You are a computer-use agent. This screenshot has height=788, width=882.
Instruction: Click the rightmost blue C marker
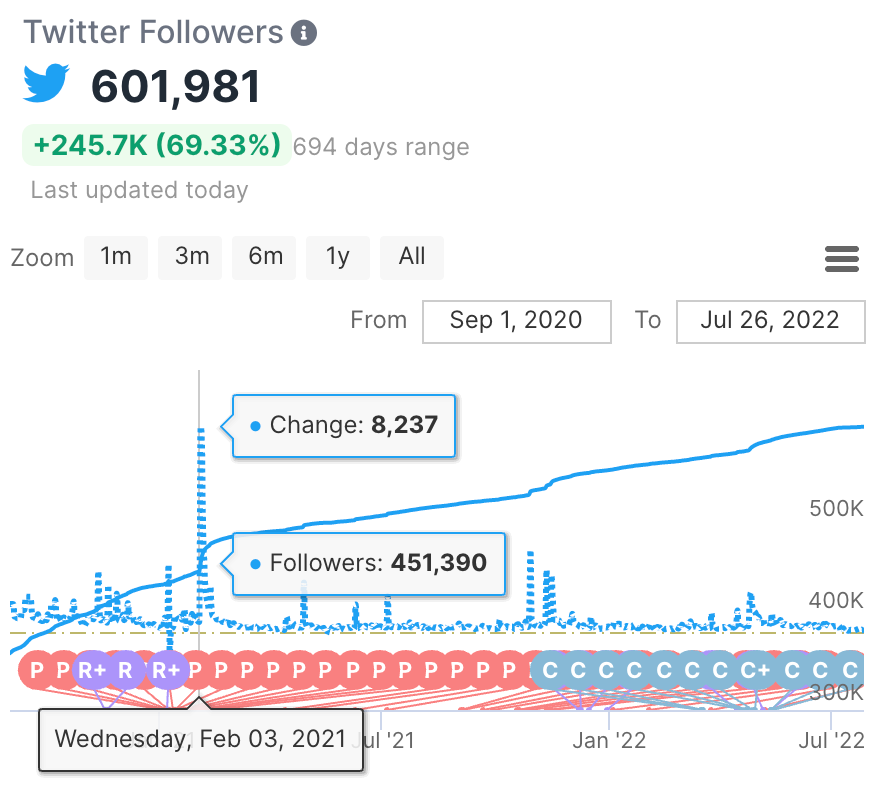(850, 670)
